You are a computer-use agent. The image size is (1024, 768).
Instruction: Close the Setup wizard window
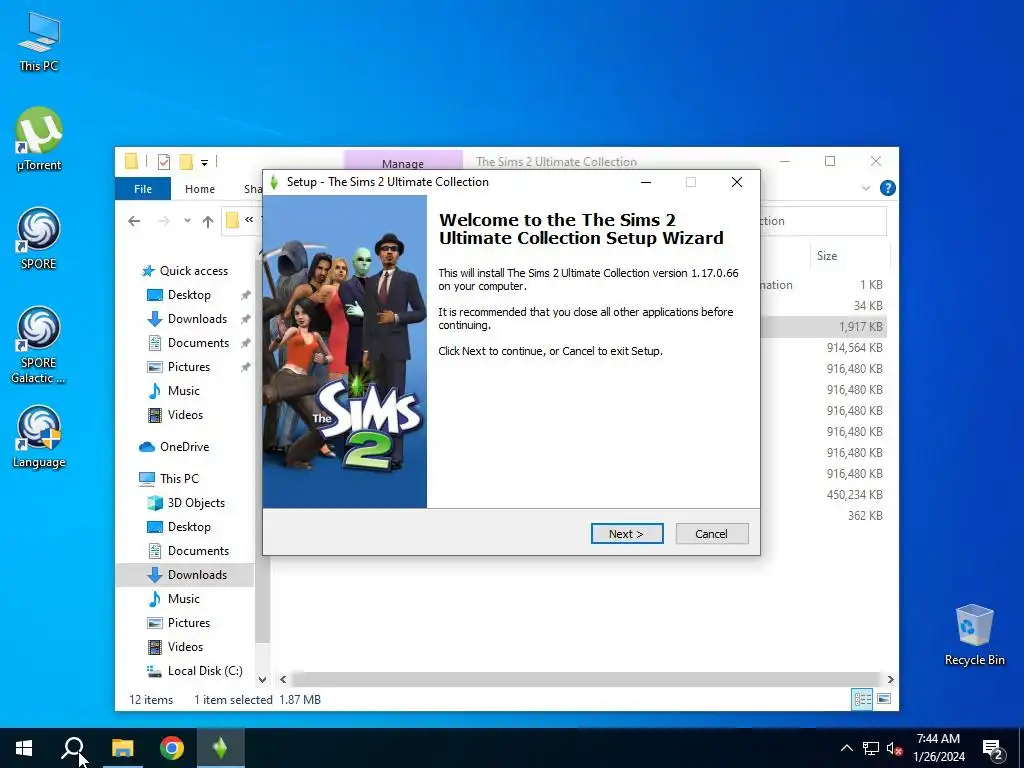737,182
